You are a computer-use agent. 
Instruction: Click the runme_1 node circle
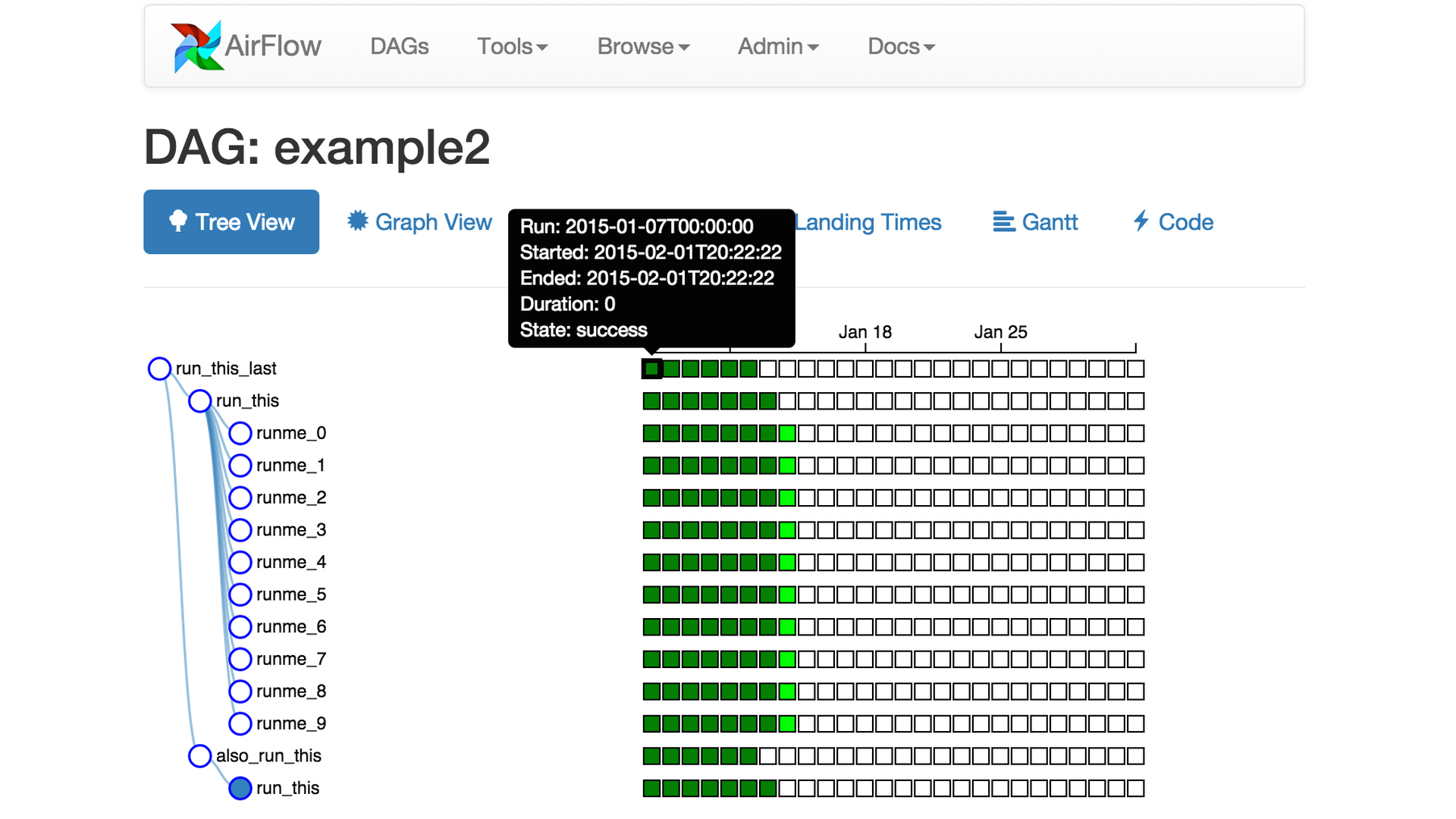pyautogui.click(x=240, y=465)
